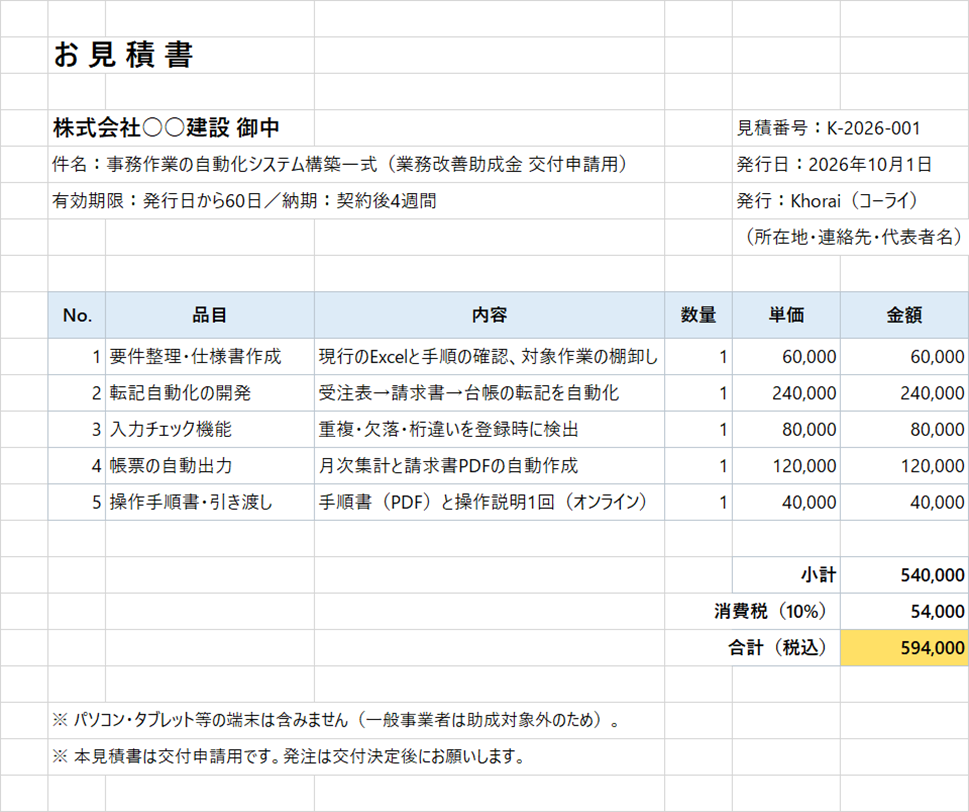The height and width of the screenshot is (812, 969).
Task: Select the 帳票の自動出力 item cell
Action: click(x=209, y=466)
